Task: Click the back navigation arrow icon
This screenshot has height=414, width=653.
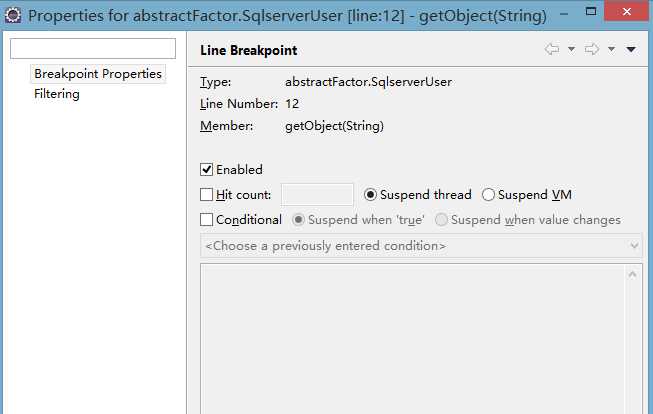Action: pos(552,49)
